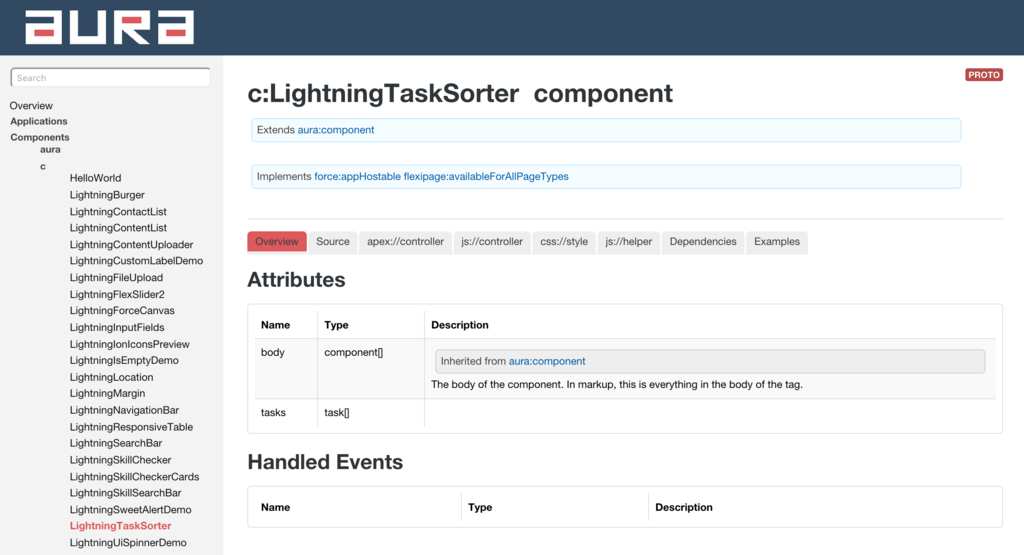Open the js://helper tab
This screenshot has height=555, width=1024.
pyautogui.click(x=628, y=242)
